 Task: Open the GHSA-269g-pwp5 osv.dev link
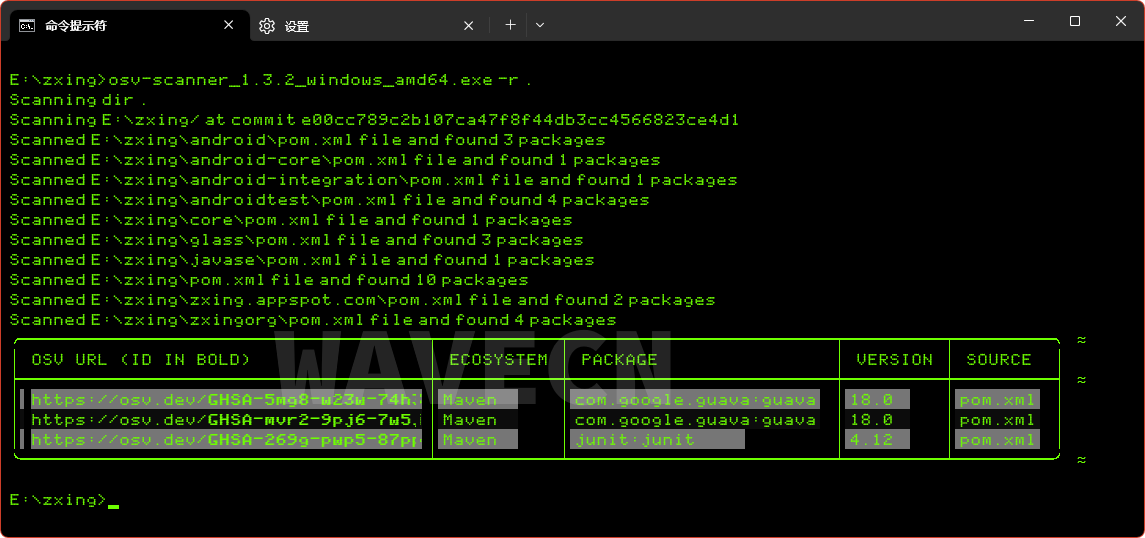pyautogui.click(x=225, y=440)
